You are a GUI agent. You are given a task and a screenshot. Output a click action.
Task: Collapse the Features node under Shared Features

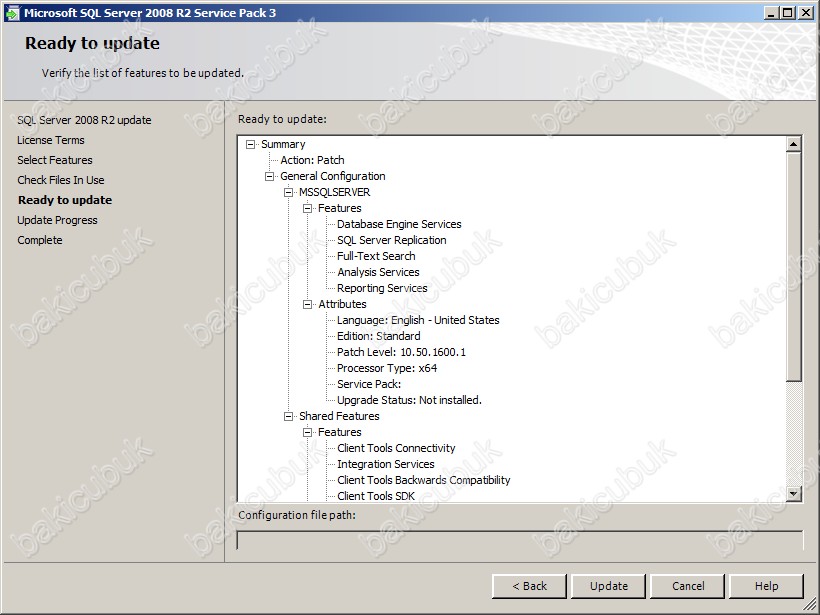[308, 432]
